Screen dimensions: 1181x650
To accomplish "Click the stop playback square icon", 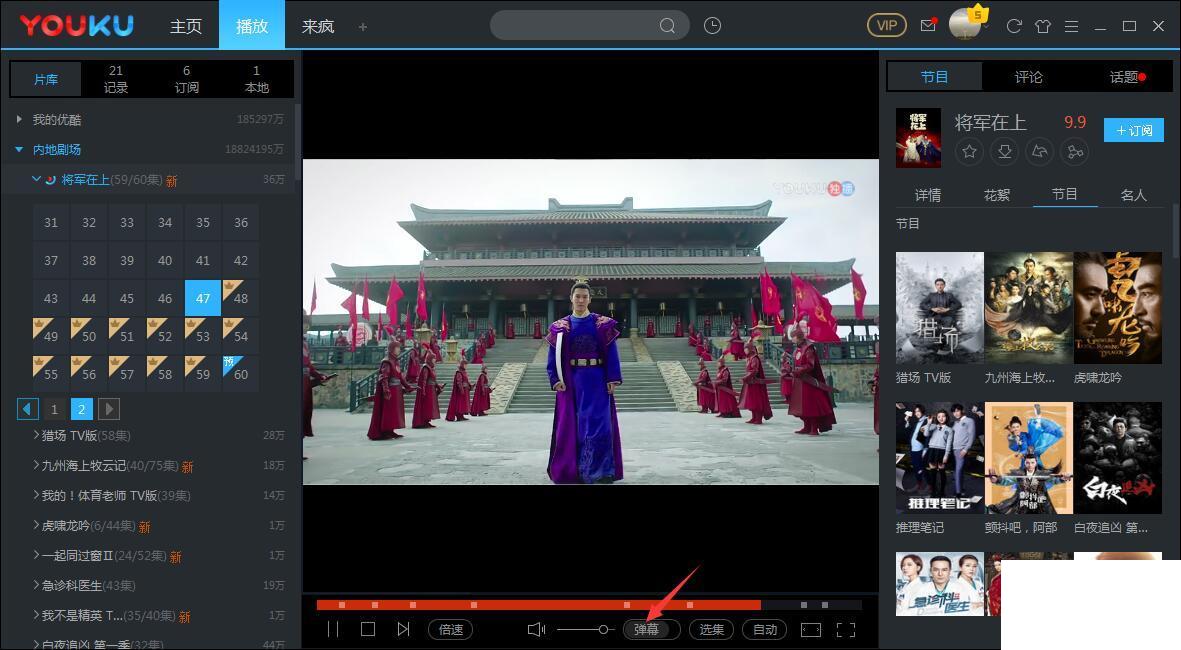I will pos(367,629).
